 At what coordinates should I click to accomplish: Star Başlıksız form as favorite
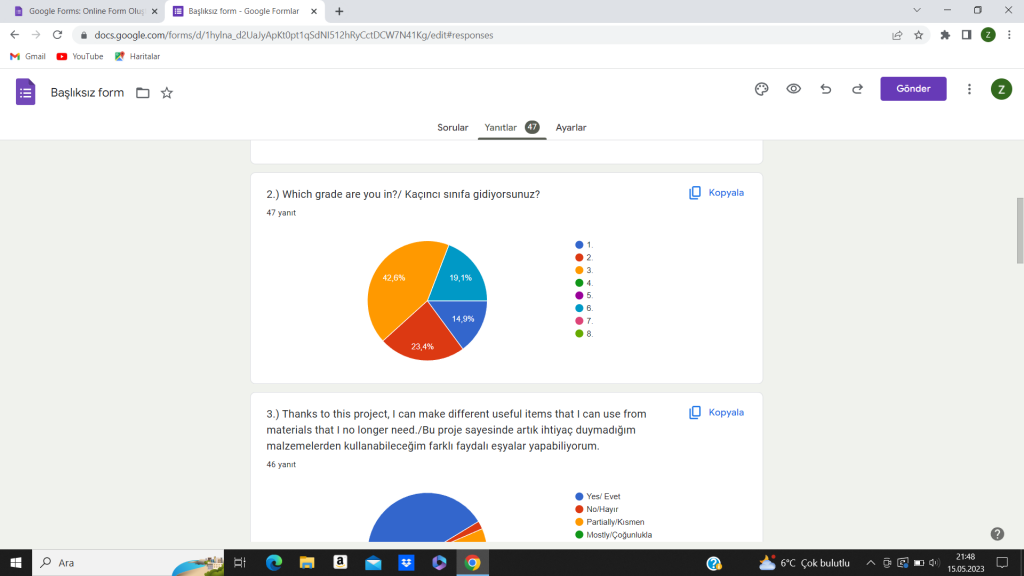point(167,91)
